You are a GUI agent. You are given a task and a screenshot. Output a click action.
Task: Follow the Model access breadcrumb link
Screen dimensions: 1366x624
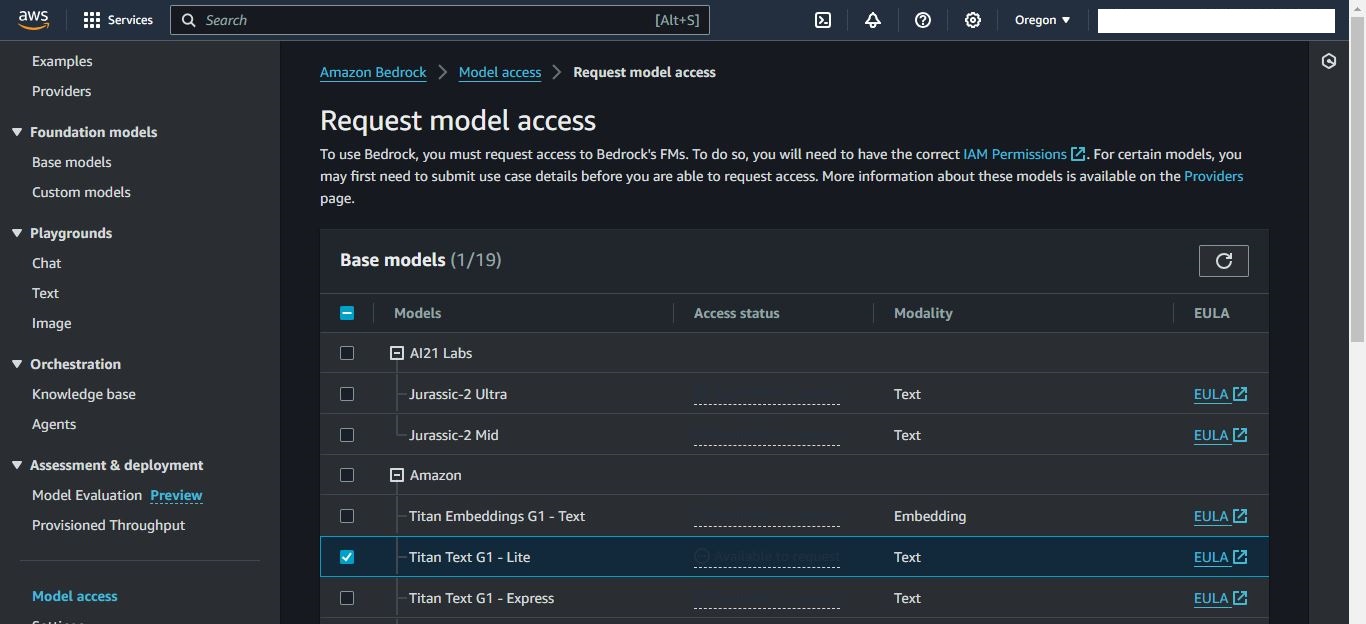[x=500, y=72]
